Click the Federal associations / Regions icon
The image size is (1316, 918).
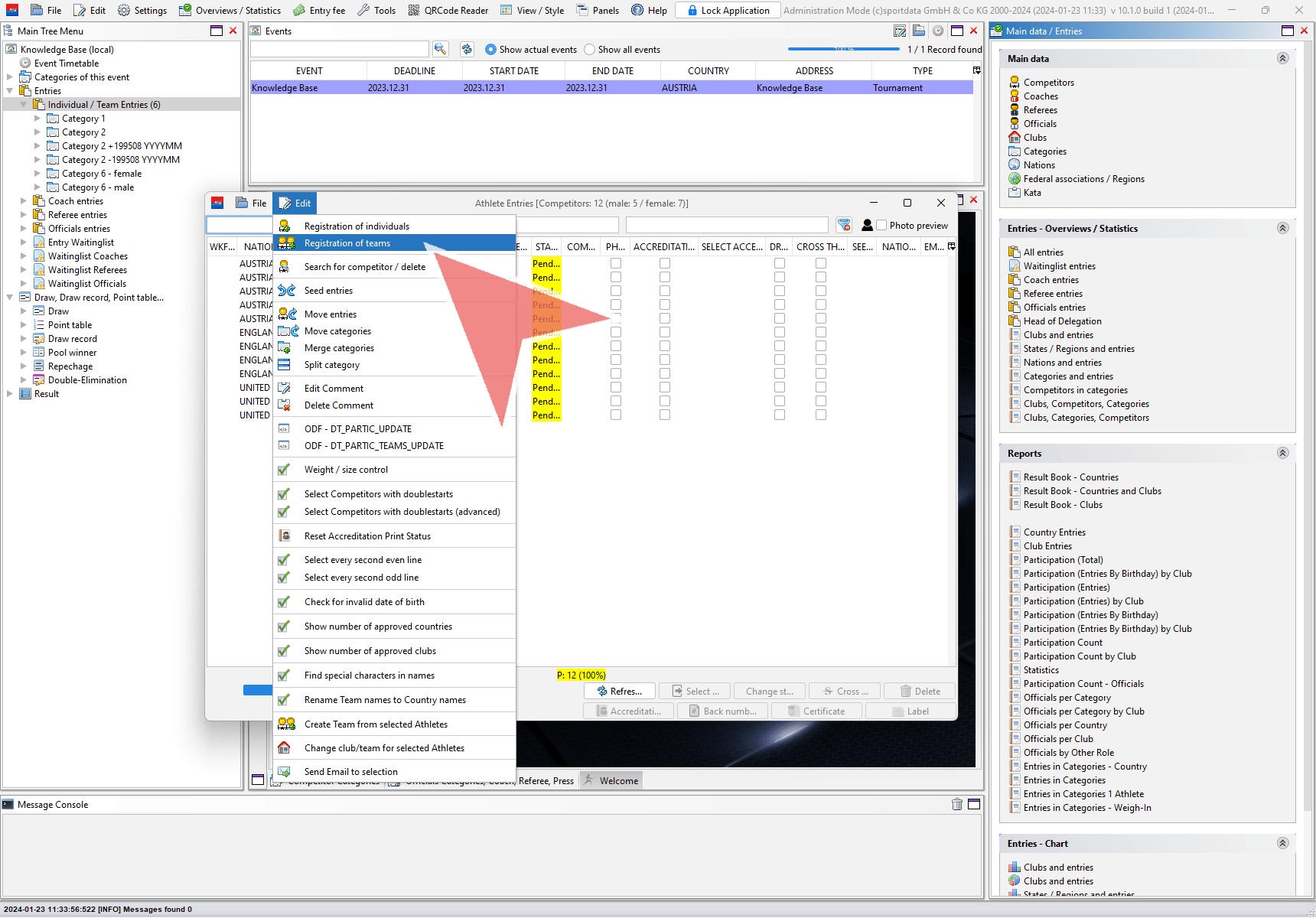pos(1015,179)
